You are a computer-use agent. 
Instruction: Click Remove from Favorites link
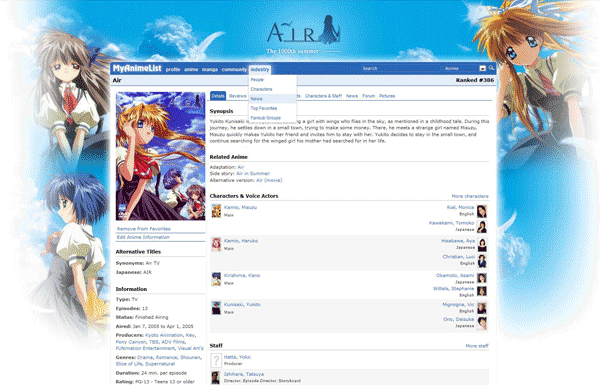[x=143, y=229]
